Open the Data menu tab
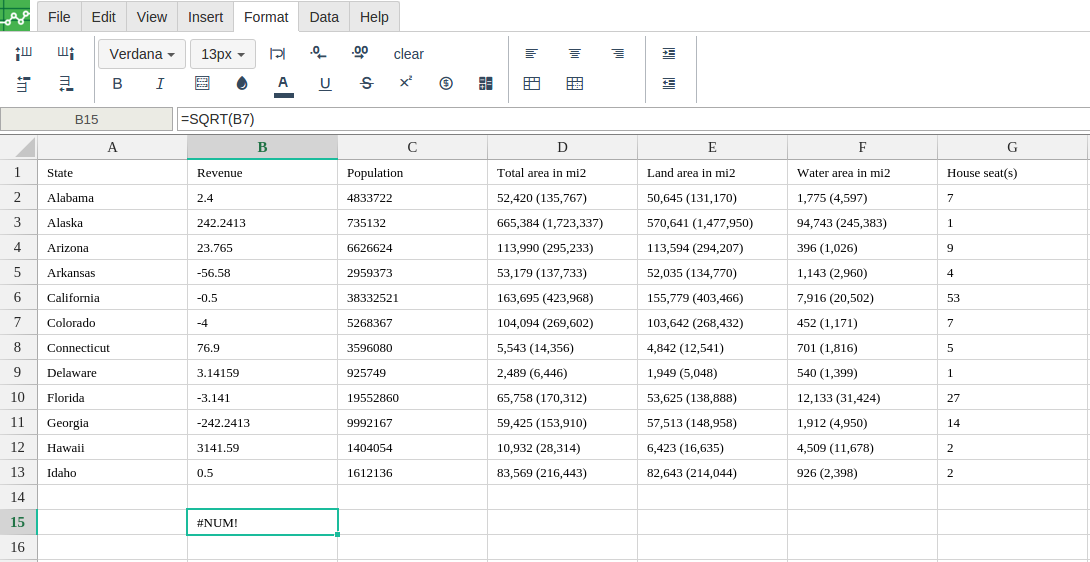Image resolution: width=1090 pixels, height=562 pixels. click(x=324, y=17)
